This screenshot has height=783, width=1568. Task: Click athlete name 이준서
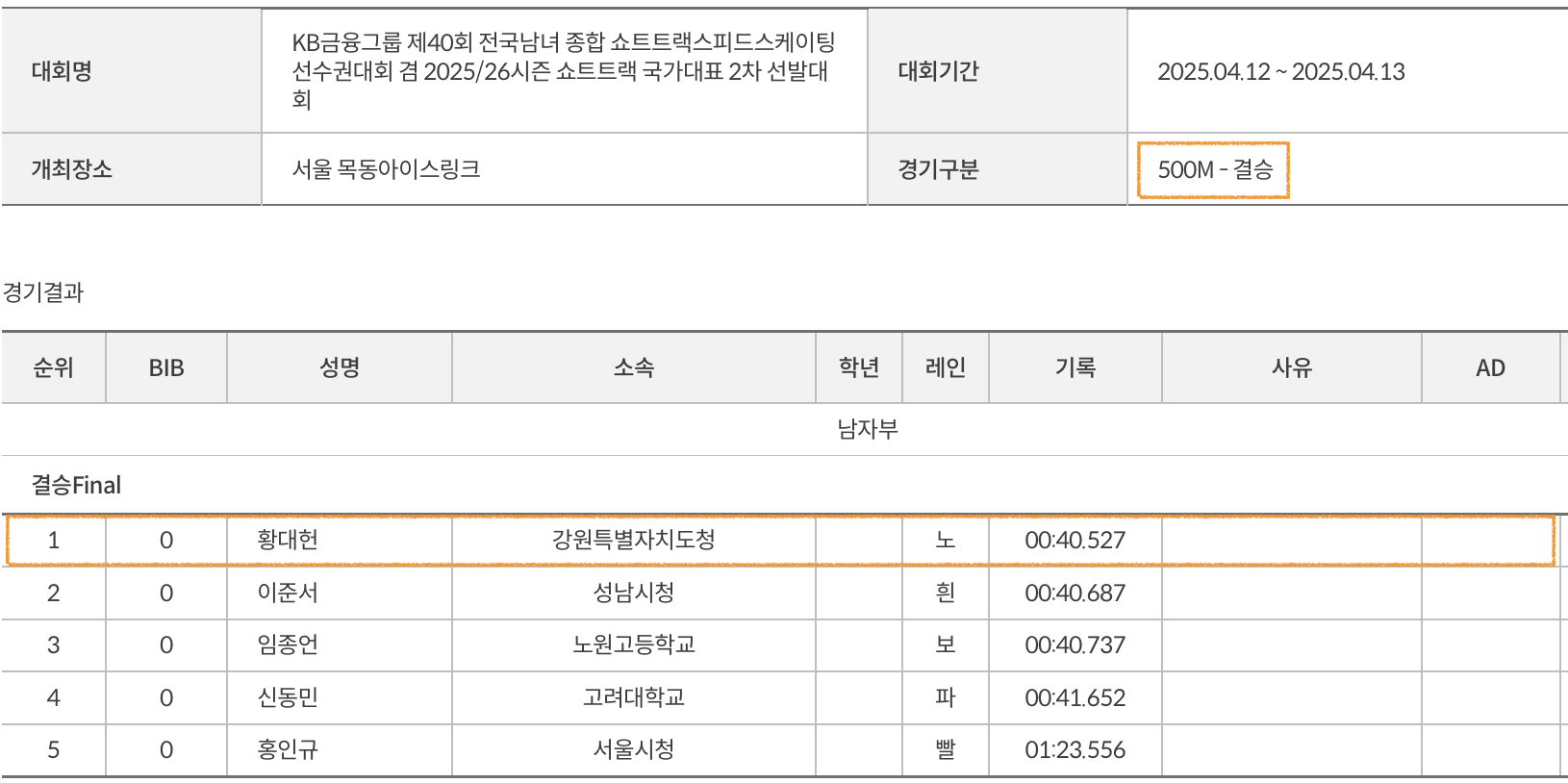pyautogui.click(x=288, y=594)
